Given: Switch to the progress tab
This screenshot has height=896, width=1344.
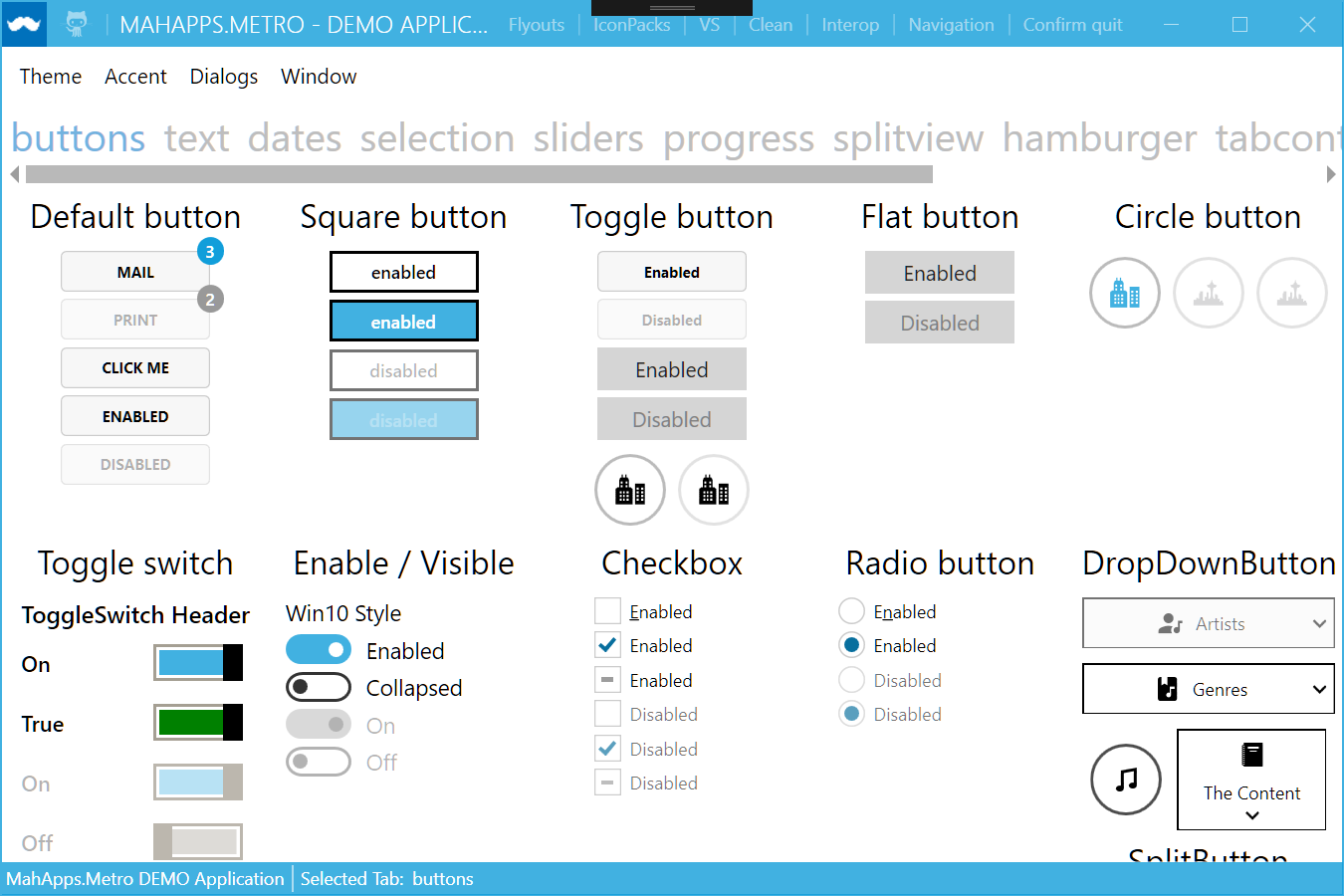Looking at the screenshot, I should (739, 138).
